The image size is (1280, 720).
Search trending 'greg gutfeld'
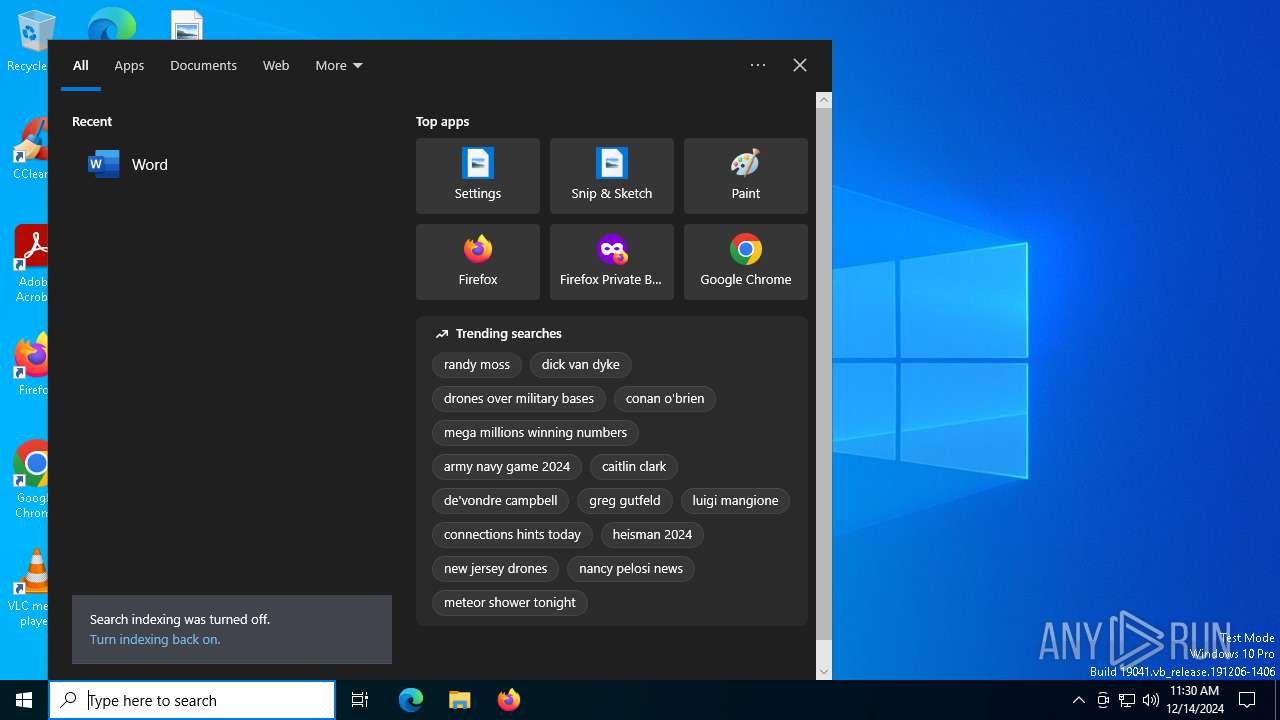[625, 501]
